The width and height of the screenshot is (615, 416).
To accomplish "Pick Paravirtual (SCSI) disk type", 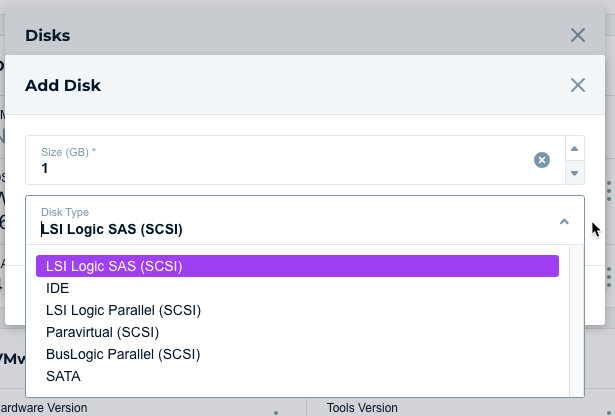I will pos(103,332).
